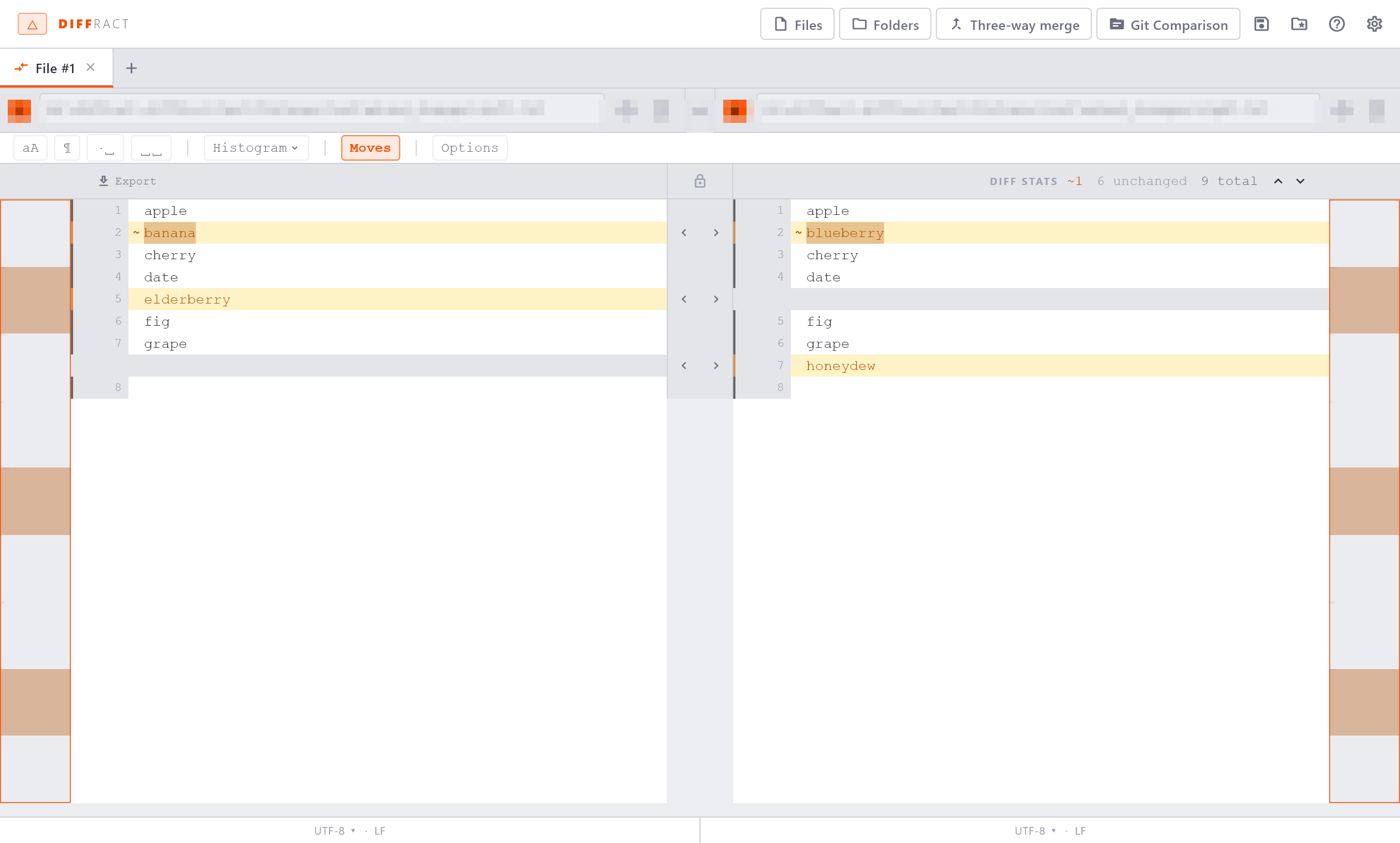Click the save session icon
The width and height of the screenshot is (1400, 843).
(1262, 24)
